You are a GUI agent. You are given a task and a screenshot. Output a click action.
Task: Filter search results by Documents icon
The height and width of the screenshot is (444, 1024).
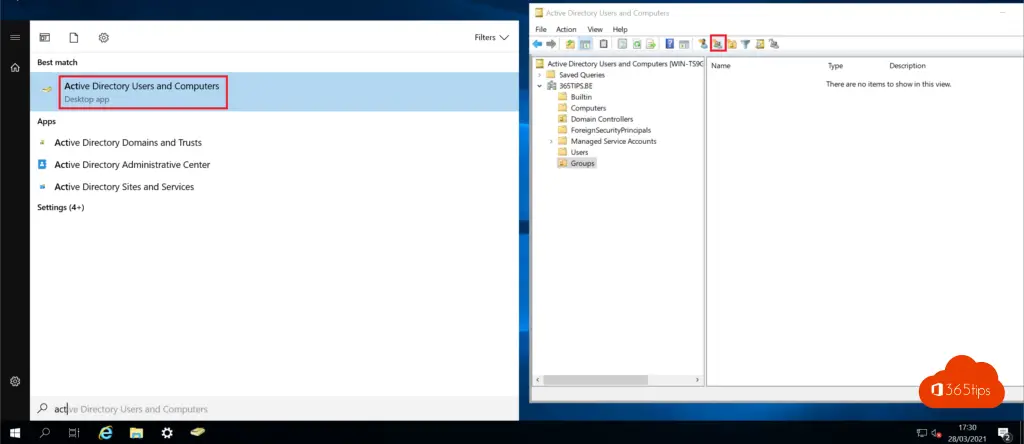point(74,38)
